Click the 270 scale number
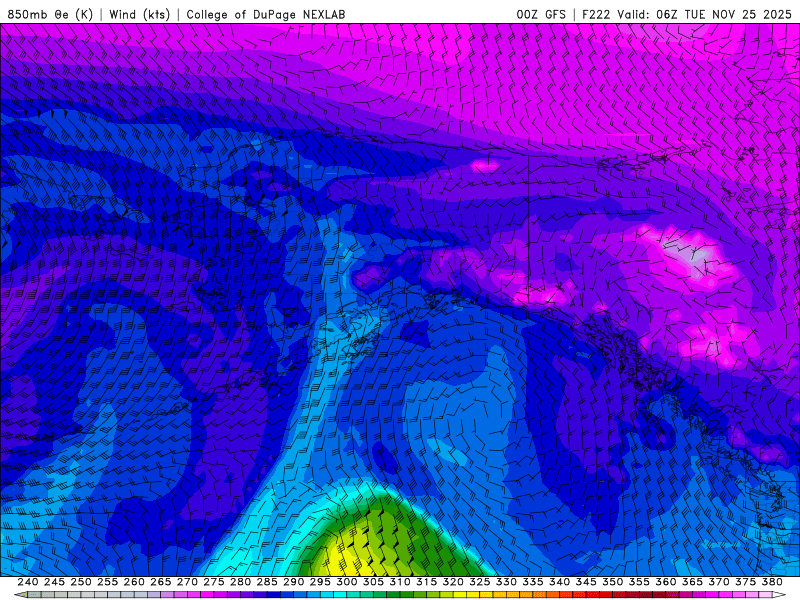Viewport: 800px width, 600px height. click(x=187, y=582)
